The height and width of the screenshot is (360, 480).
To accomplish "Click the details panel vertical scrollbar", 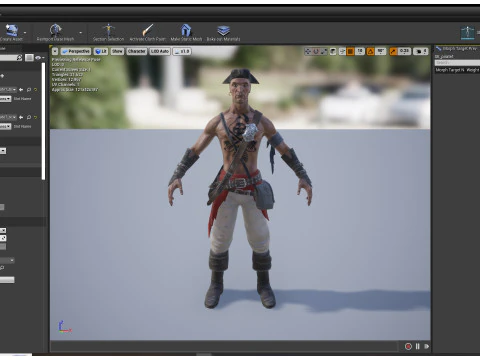I will click(x=43, y=122).
